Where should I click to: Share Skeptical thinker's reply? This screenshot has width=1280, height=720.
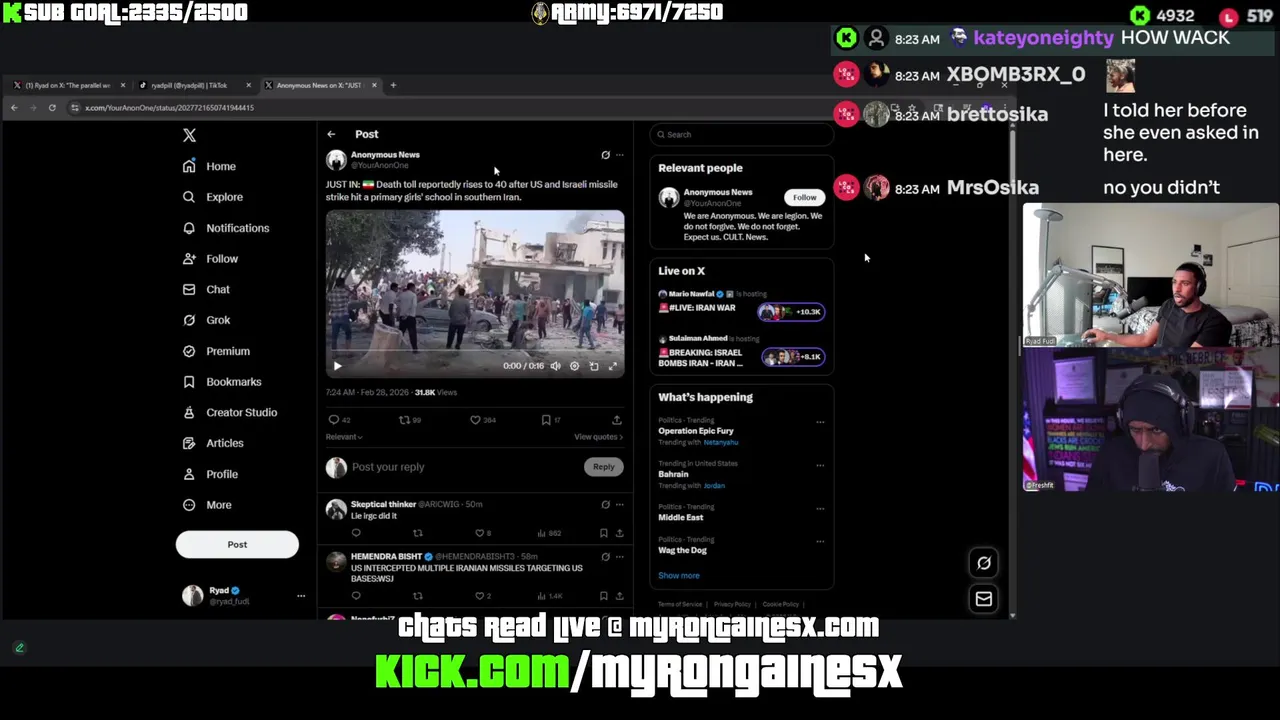(620, 533)
